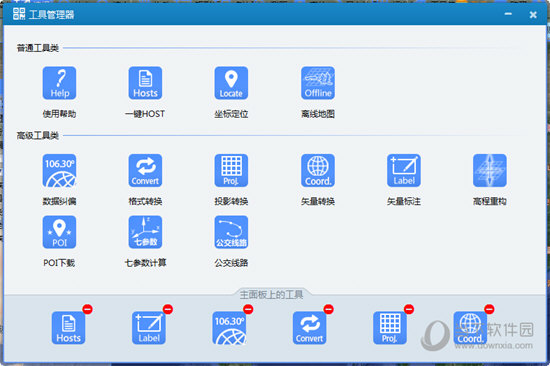Click the 高级工具类 section heading
Image resolution: width=550 pixels, height=366 pixels.
tap(38, 135)
